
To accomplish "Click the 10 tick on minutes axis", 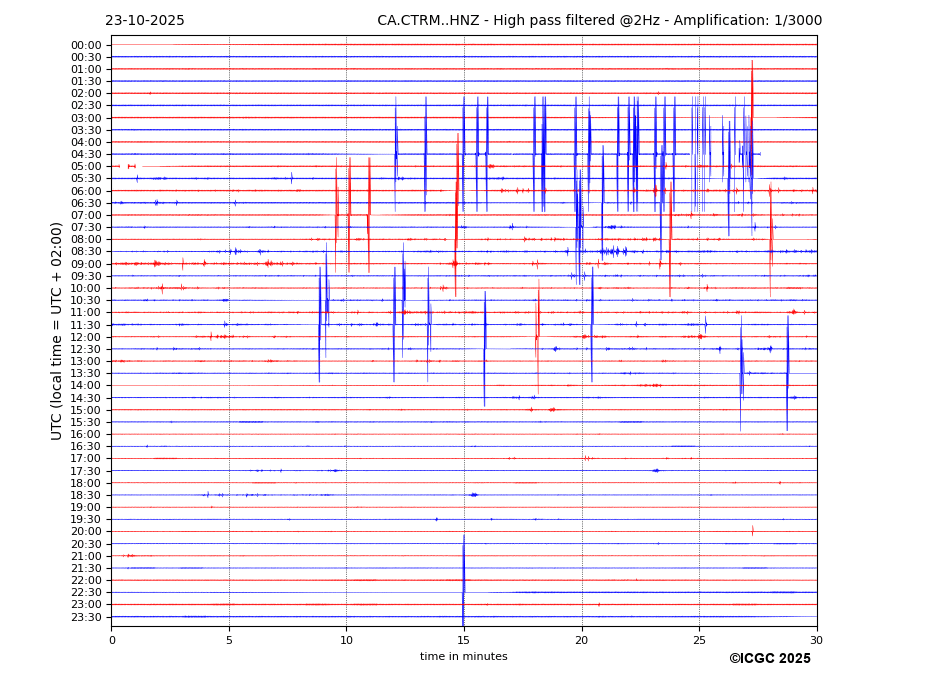I will [346, 640].
